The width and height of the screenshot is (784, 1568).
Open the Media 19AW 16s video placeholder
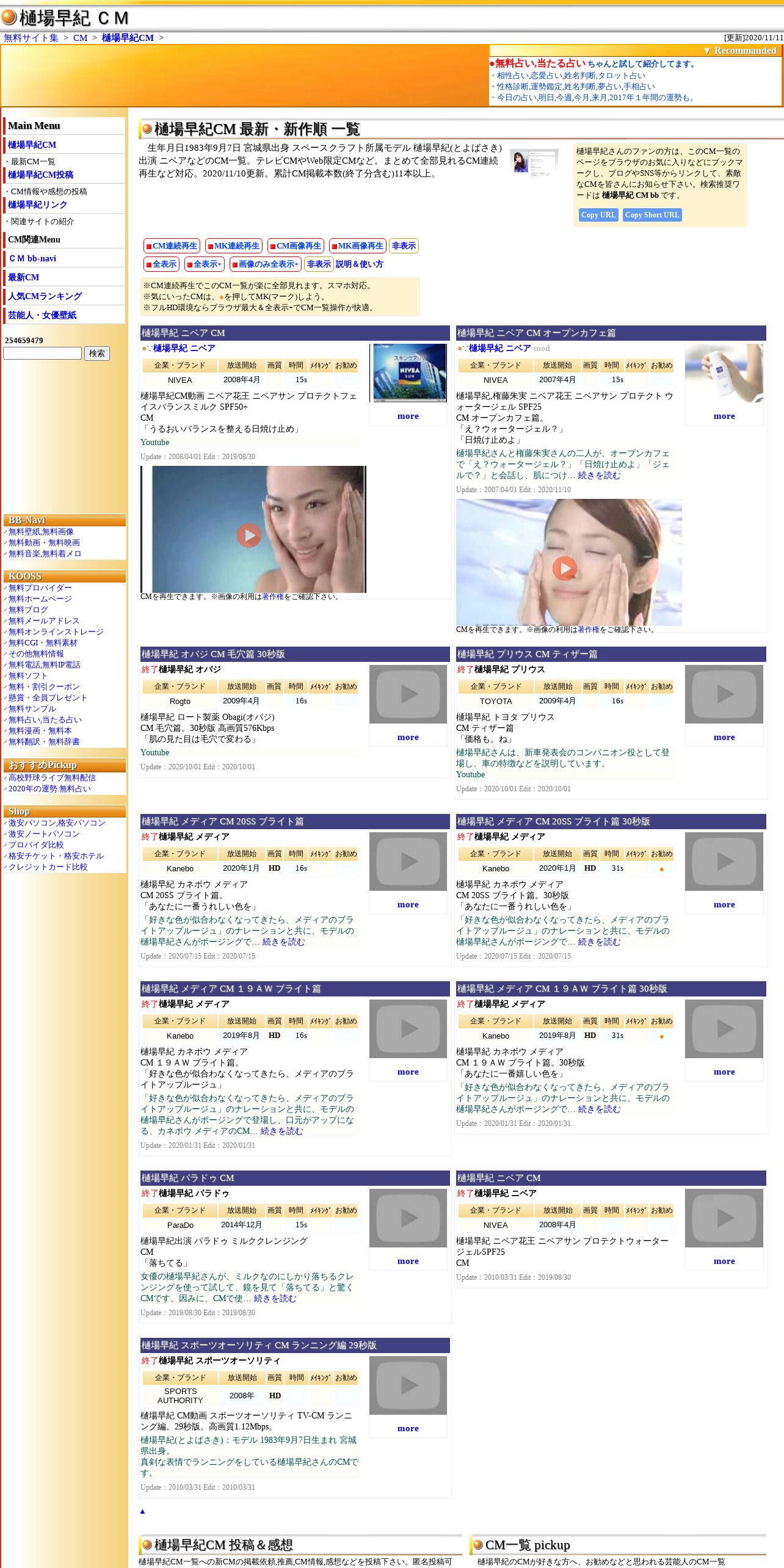[408, 1029]
